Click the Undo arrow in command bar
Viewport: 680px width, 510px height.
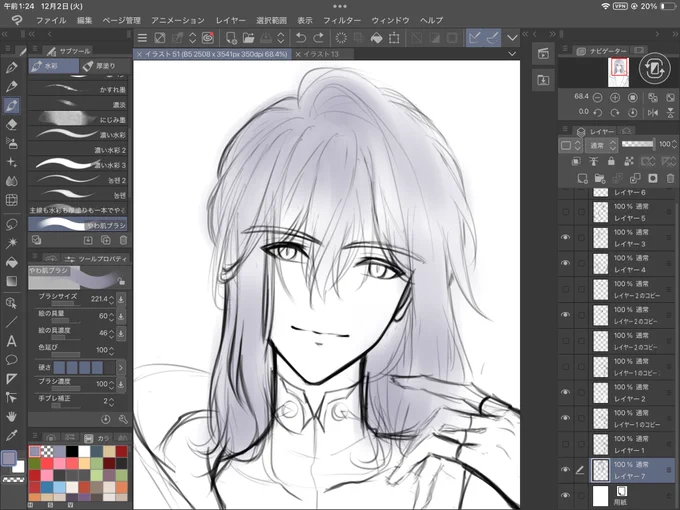[x=301, y=38]
